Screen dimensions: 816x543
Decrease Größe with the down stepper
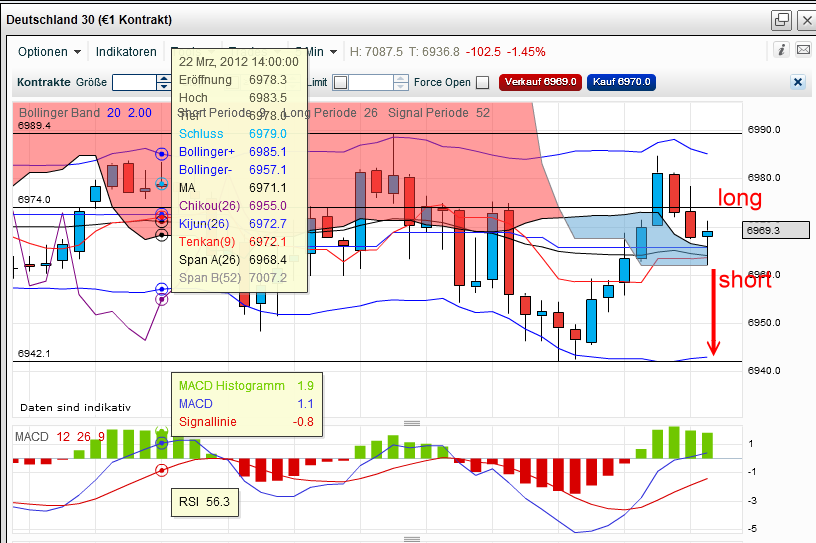[x=164, y=86]
